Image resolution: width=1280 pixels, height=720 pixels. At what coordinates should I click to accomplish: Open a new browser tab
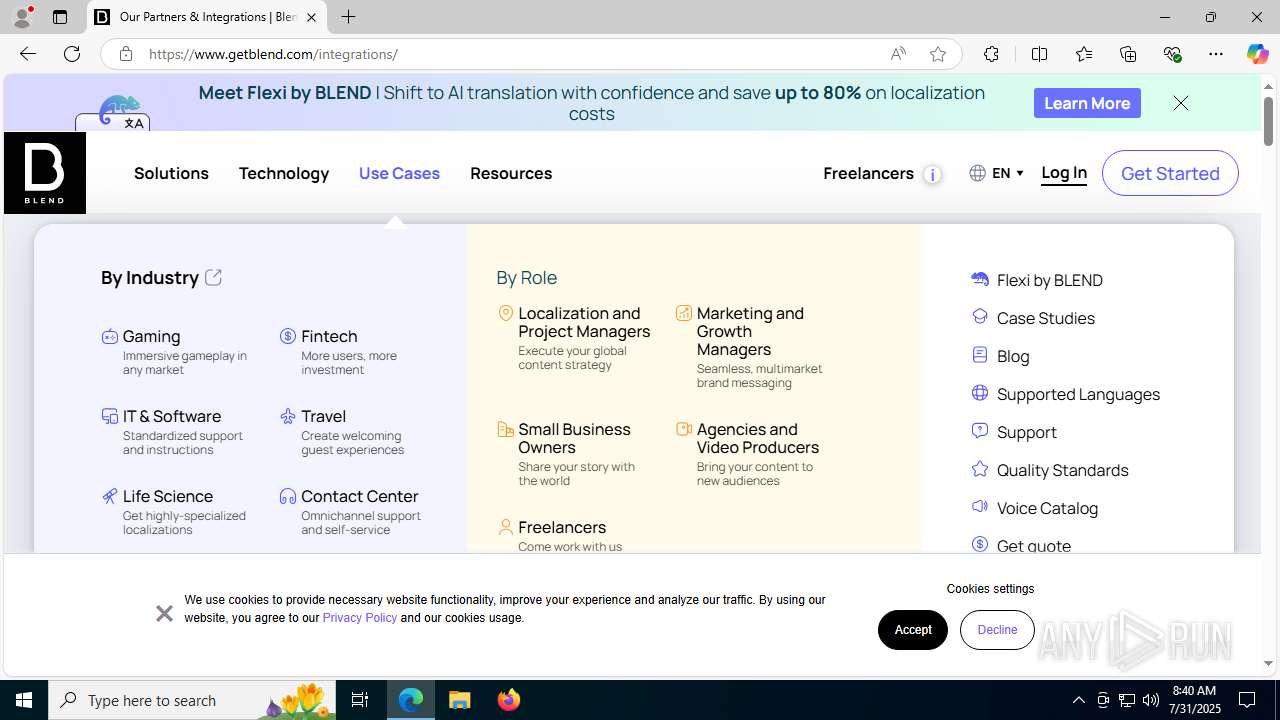click(348, 17)
